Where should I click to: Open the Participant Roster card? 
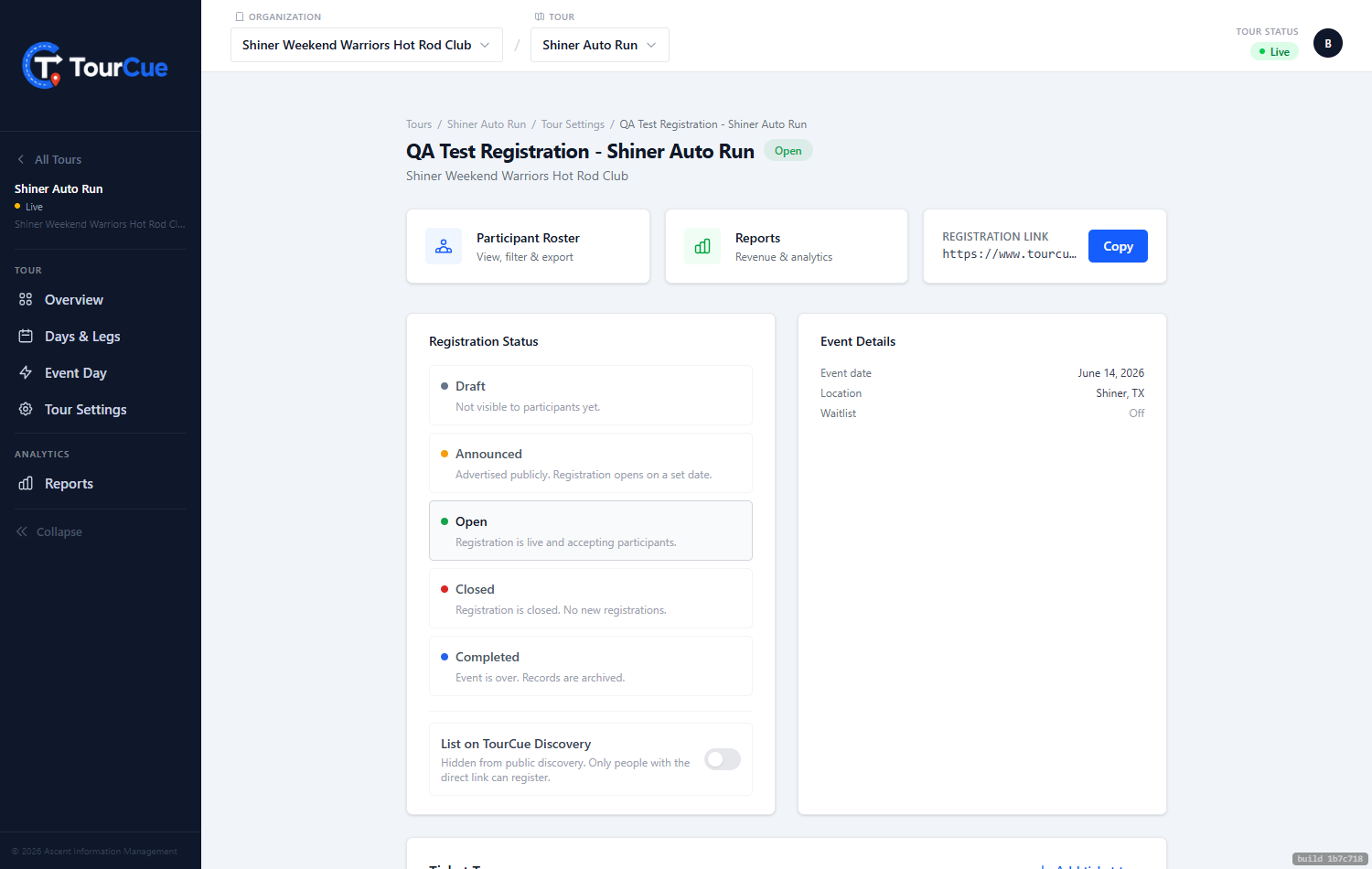coord(528,246)
